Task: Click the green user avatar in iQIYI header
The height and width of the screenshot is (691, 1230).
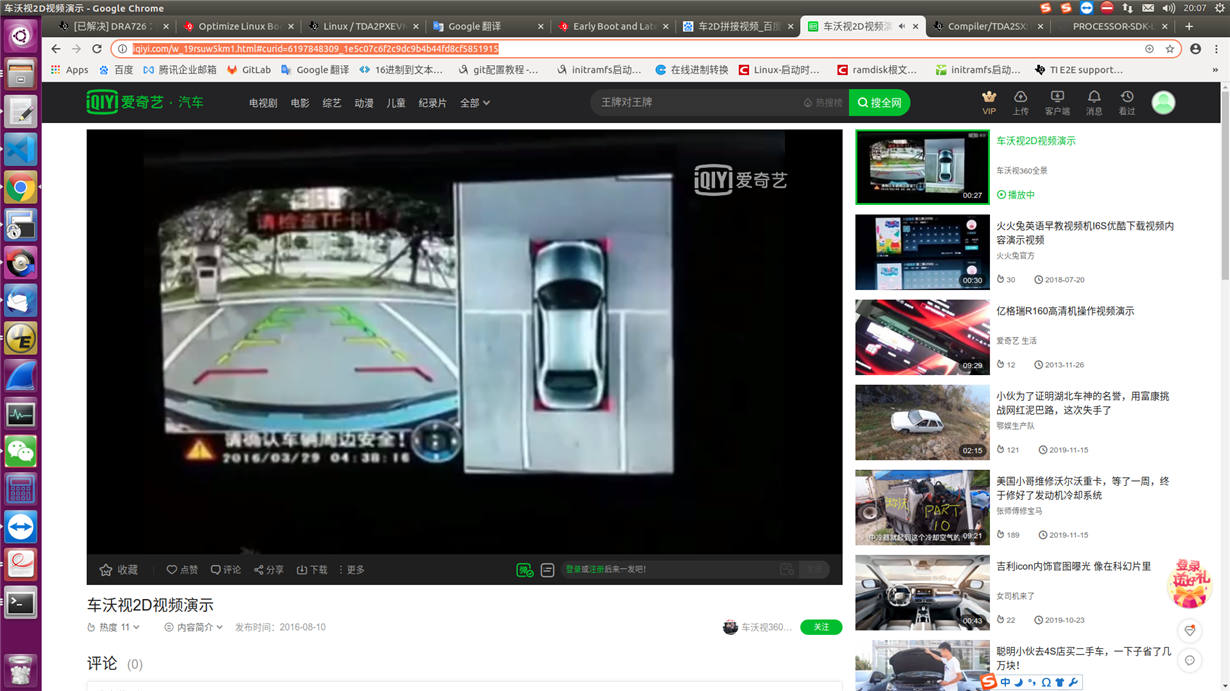Action: pyautogui.click(x=1163, y=102)
